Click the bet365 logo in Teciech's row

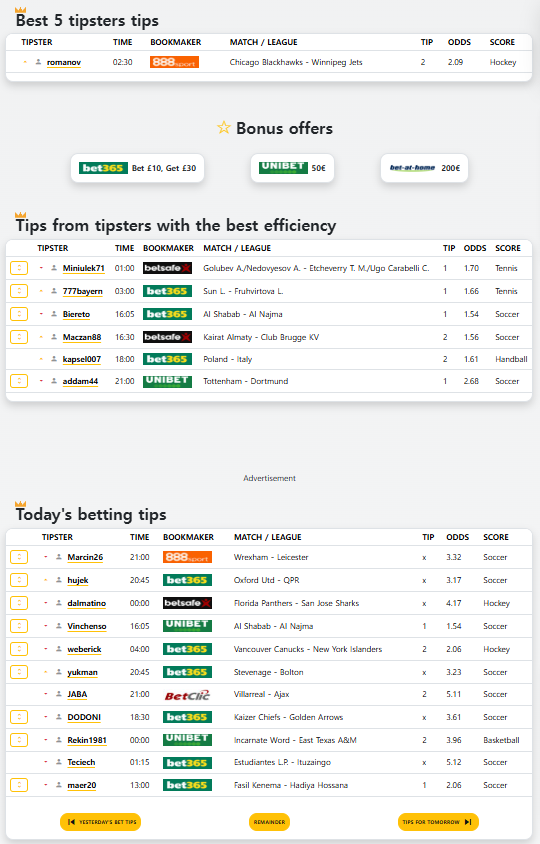[187, 763]
